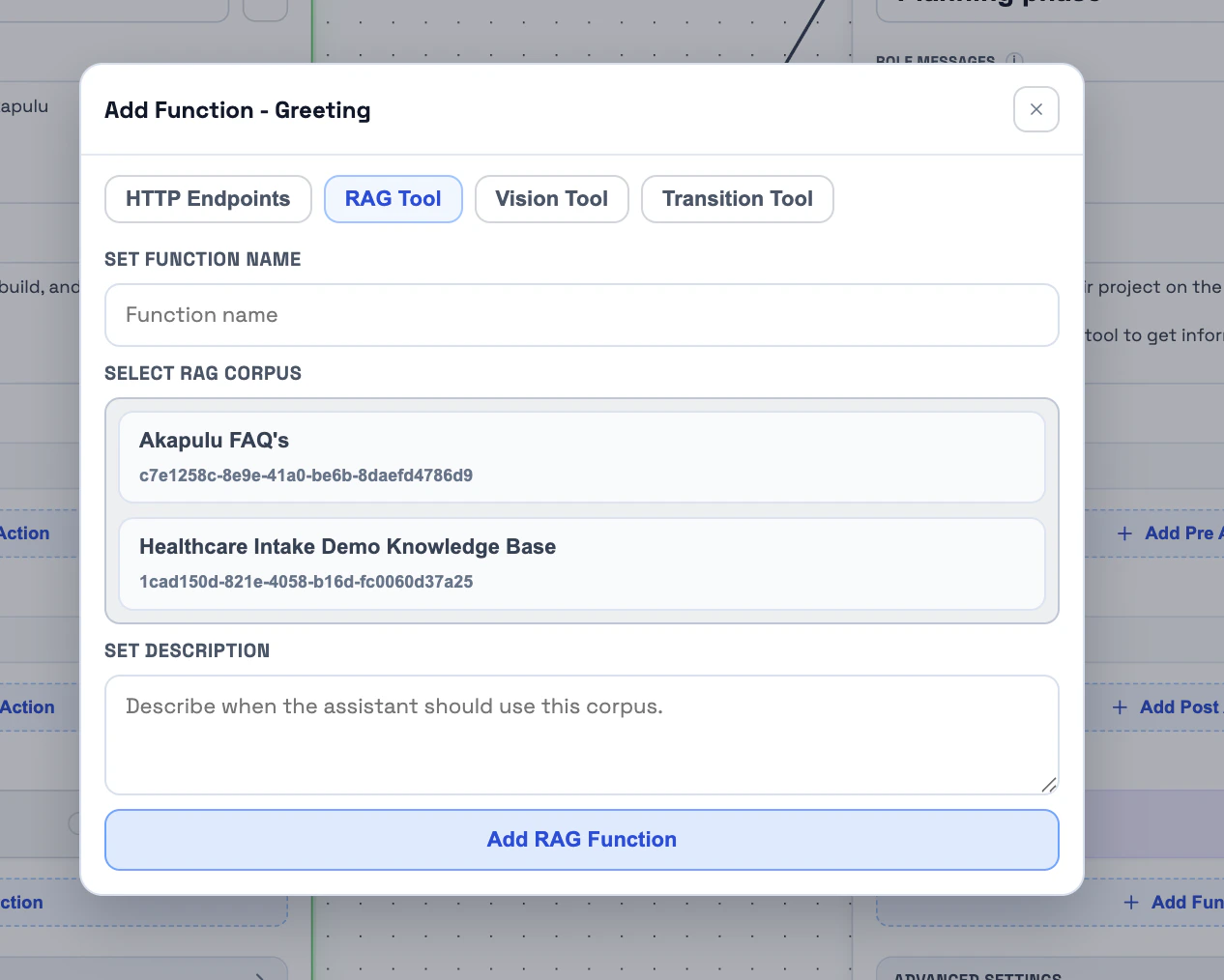Image resolution: width=1224 pixels, height=980 pixels.
Task: Click the plus icon next to Add Pre Action
Action: 1124,533
